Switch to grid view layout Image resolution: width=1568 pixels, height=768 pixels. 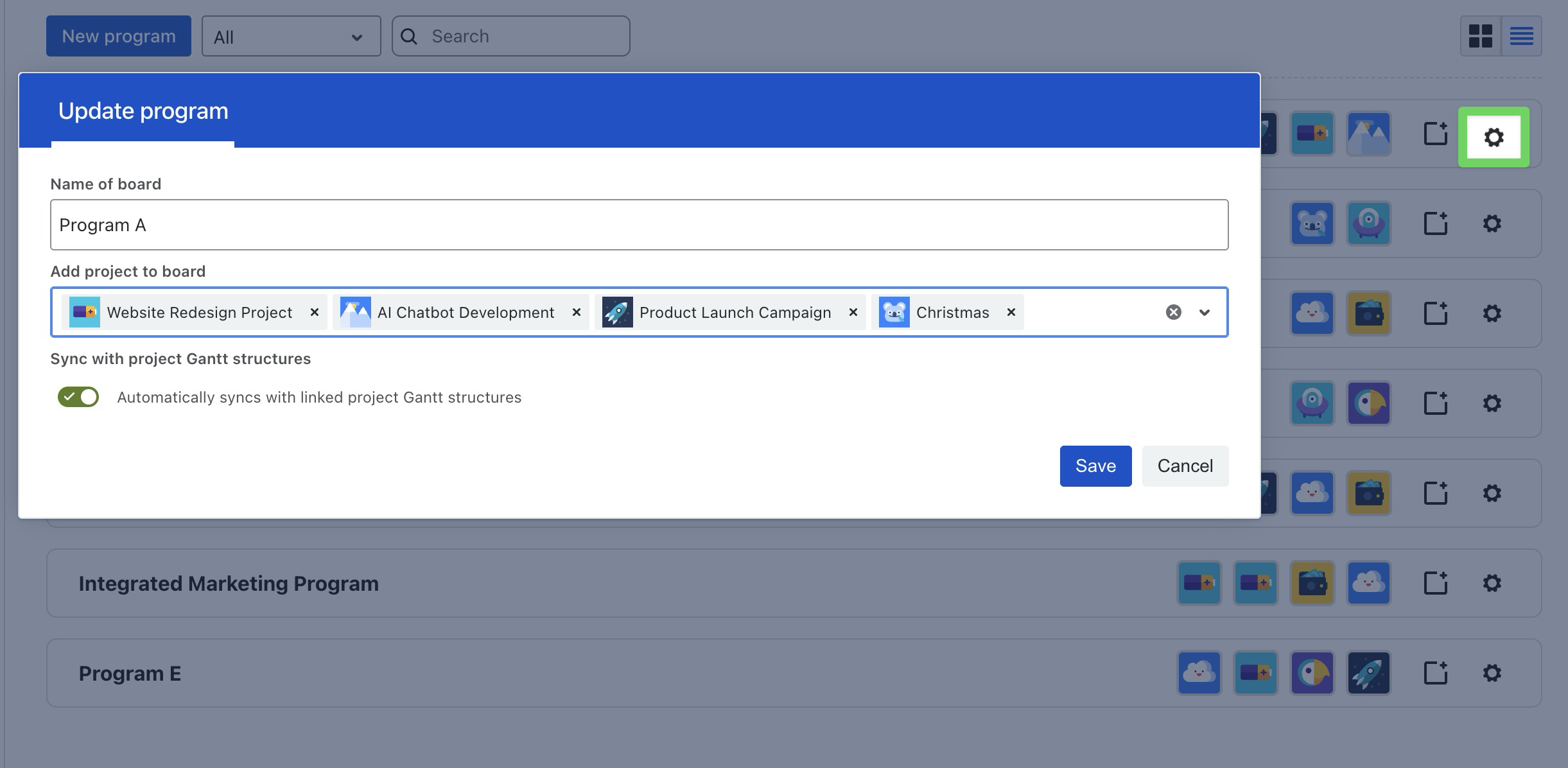pyautogui.click(x=1480, y=36)
